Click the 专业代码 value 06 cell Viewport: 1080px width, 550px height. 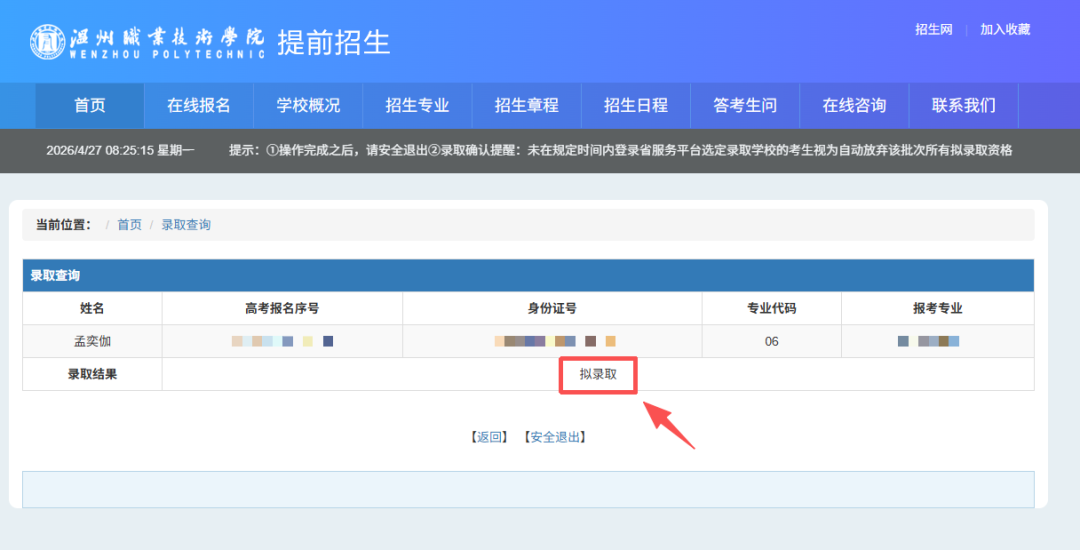pyautogui.click(x=771, y=341)
